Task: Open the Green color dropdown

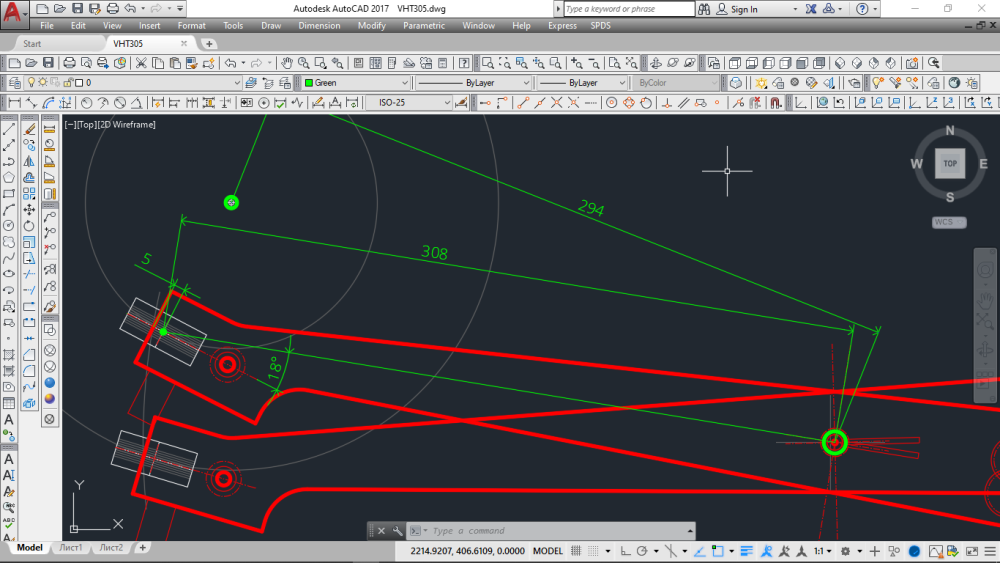Action: pos(356,83)
